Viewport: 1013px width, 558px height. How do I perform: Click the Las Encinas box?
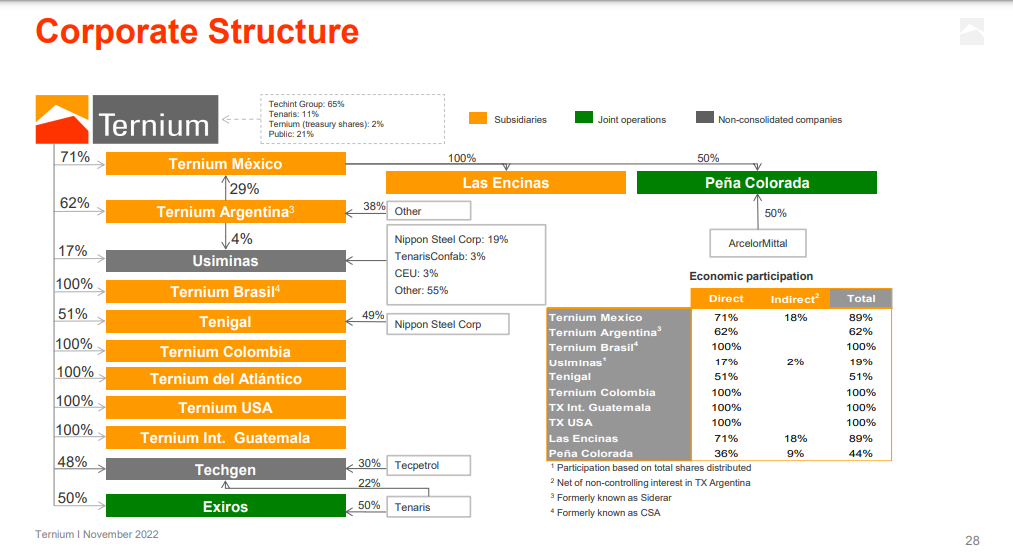[505, 183]
